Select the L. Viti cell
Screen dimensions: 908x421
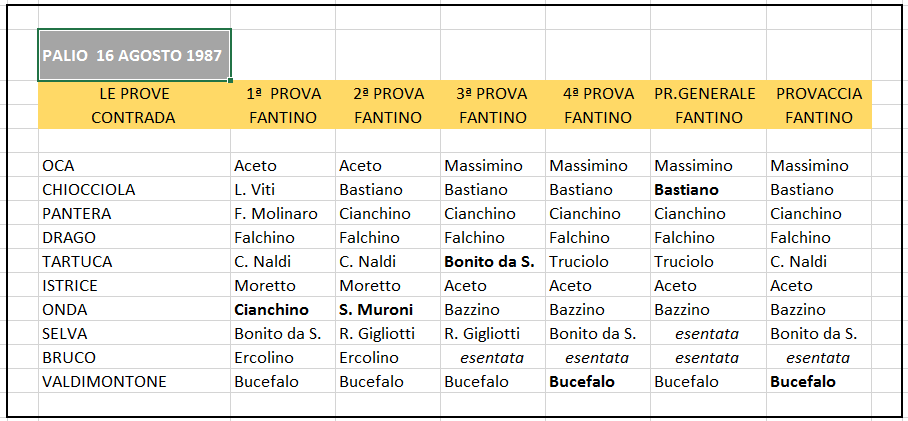click(x=283, y=189)
